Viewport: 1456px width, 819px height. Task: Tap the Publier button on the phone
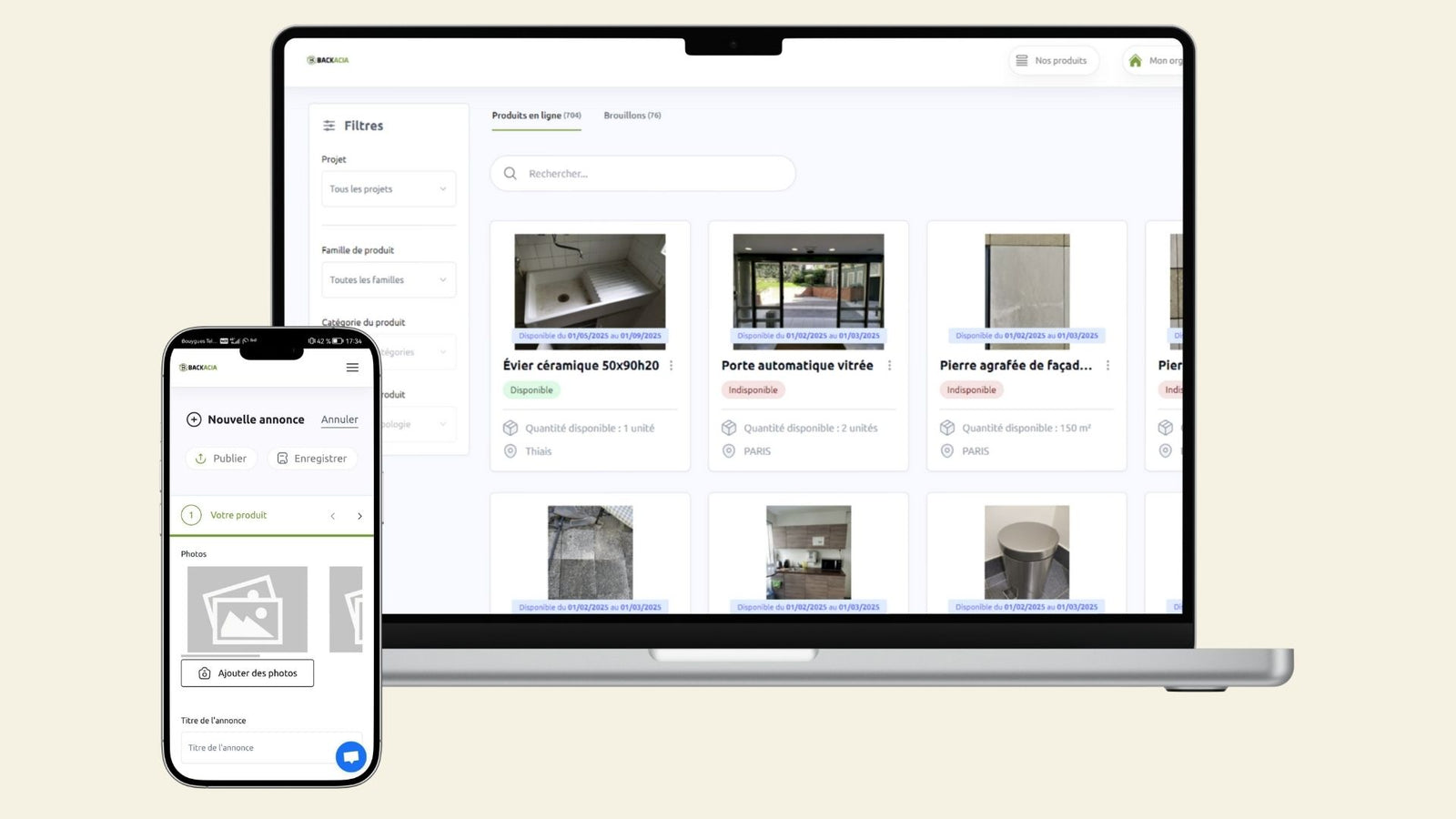[x=222, y=459]
